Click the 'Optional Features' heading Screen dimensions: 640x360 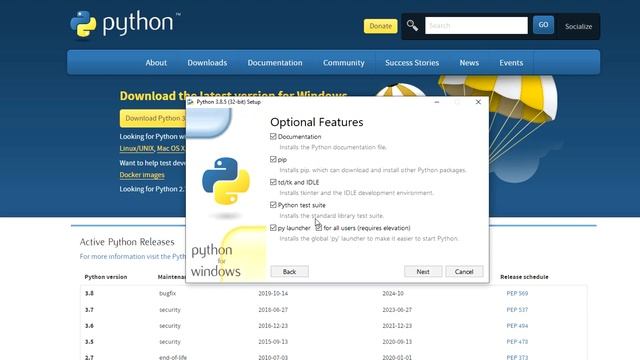(317, 122)
